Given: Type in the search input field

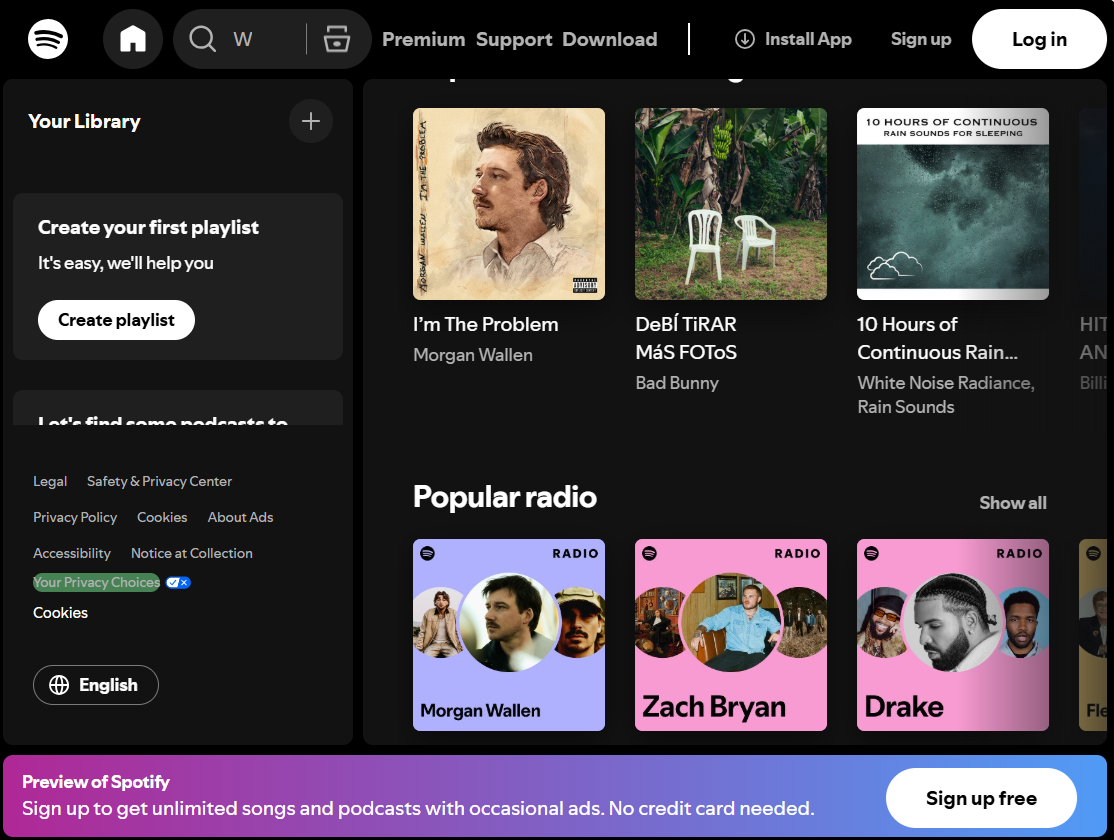Looking at the screenshot, I should point(265,39).
